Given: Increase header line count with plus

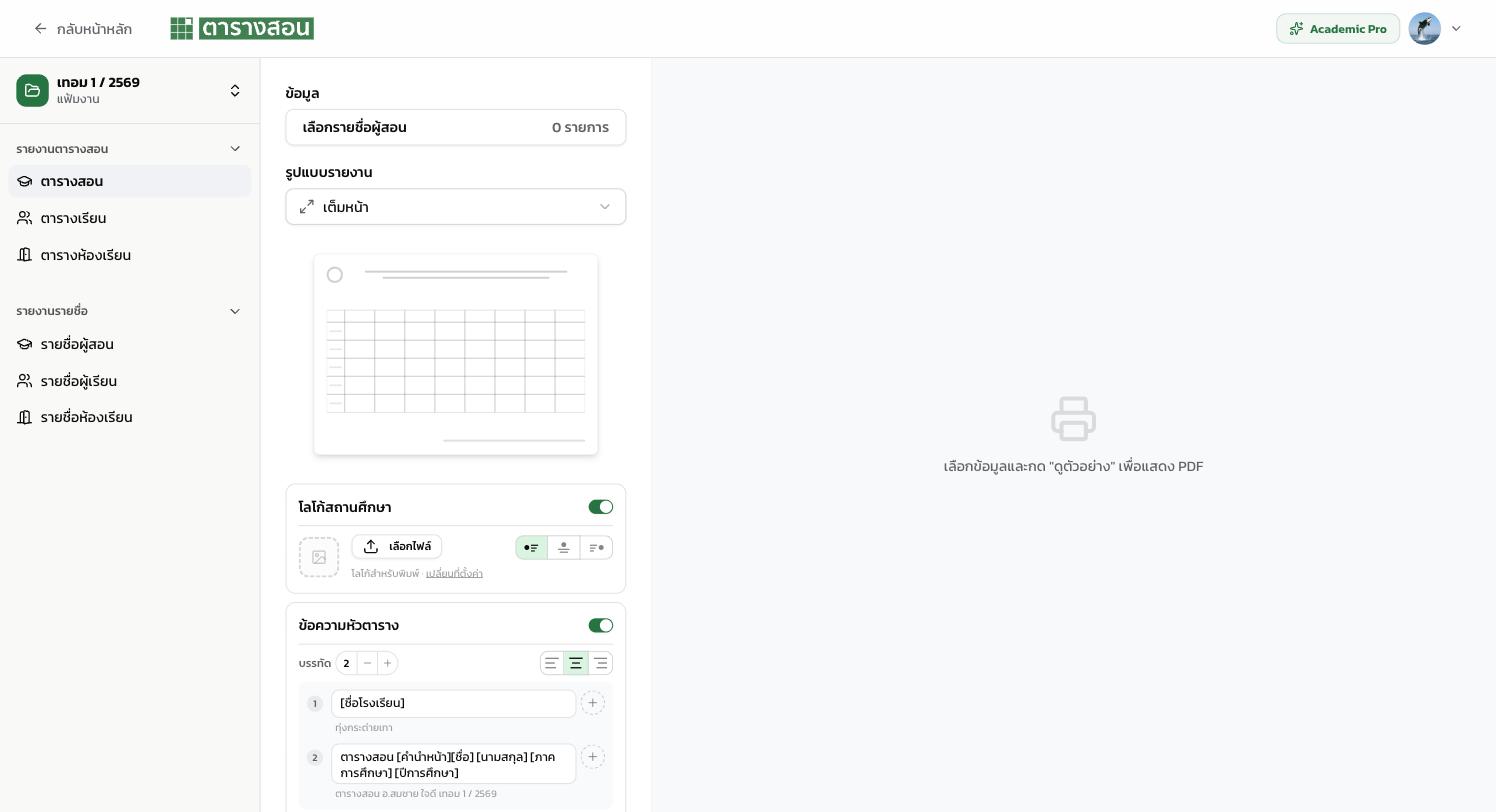Looking at the screenshot, I should pos(388,663).
